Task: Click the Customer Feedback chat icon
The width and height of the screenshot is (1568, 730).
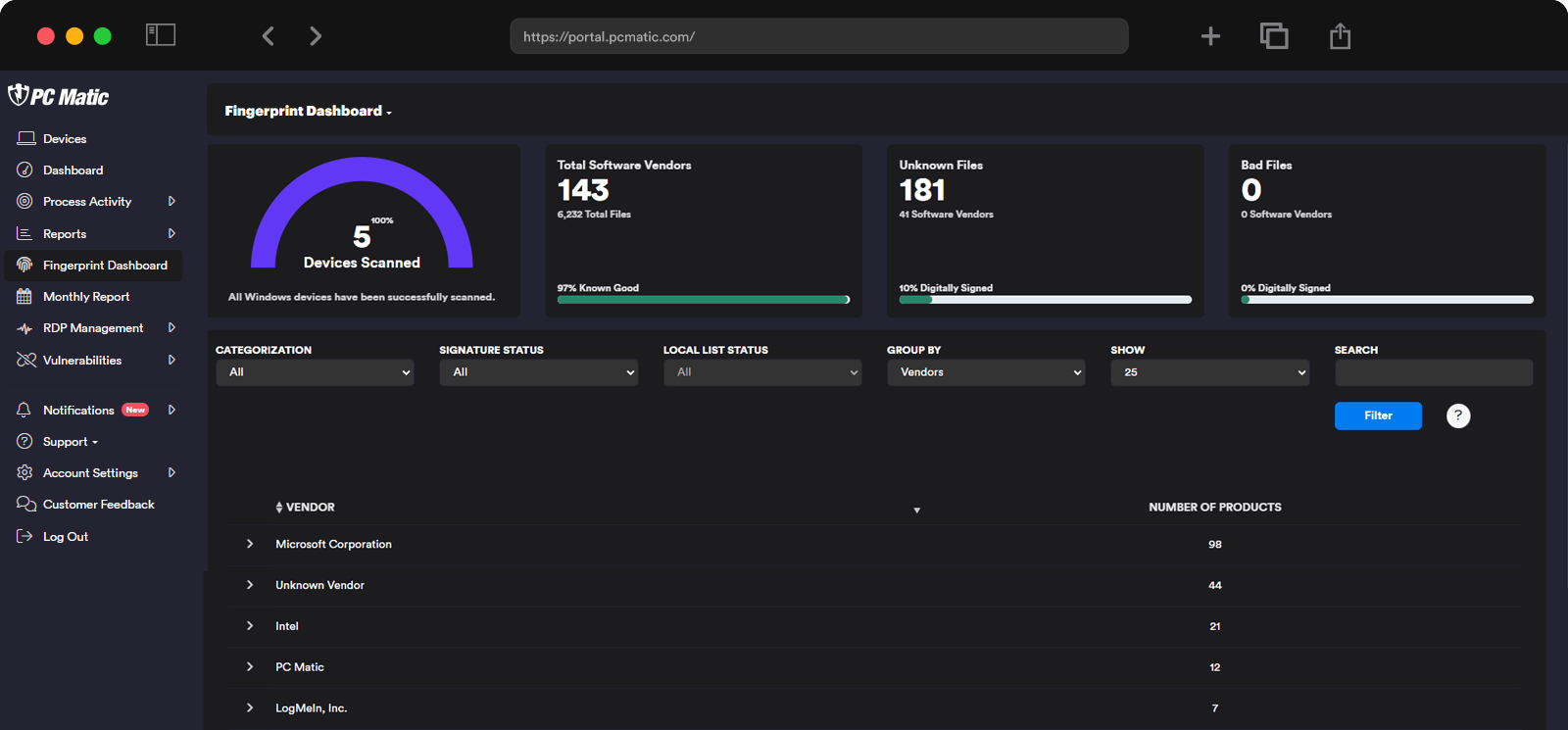Action: pyautogui.click(x=25, y=504)
